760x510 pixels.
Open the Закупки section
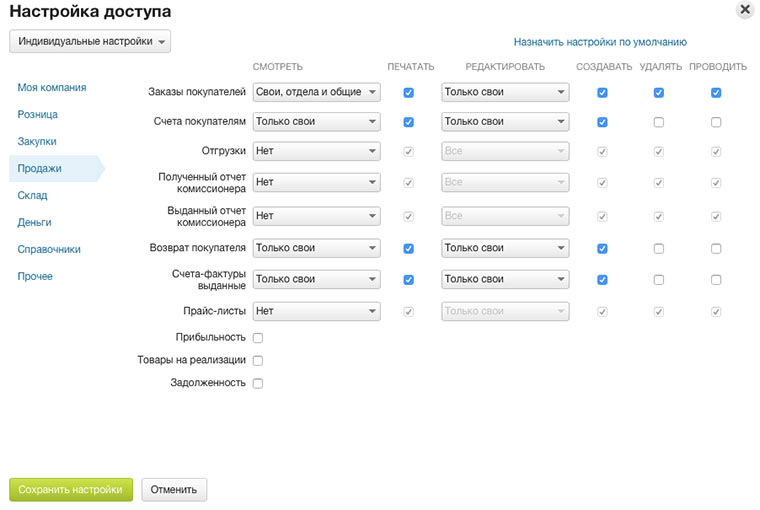pos(37,142)
